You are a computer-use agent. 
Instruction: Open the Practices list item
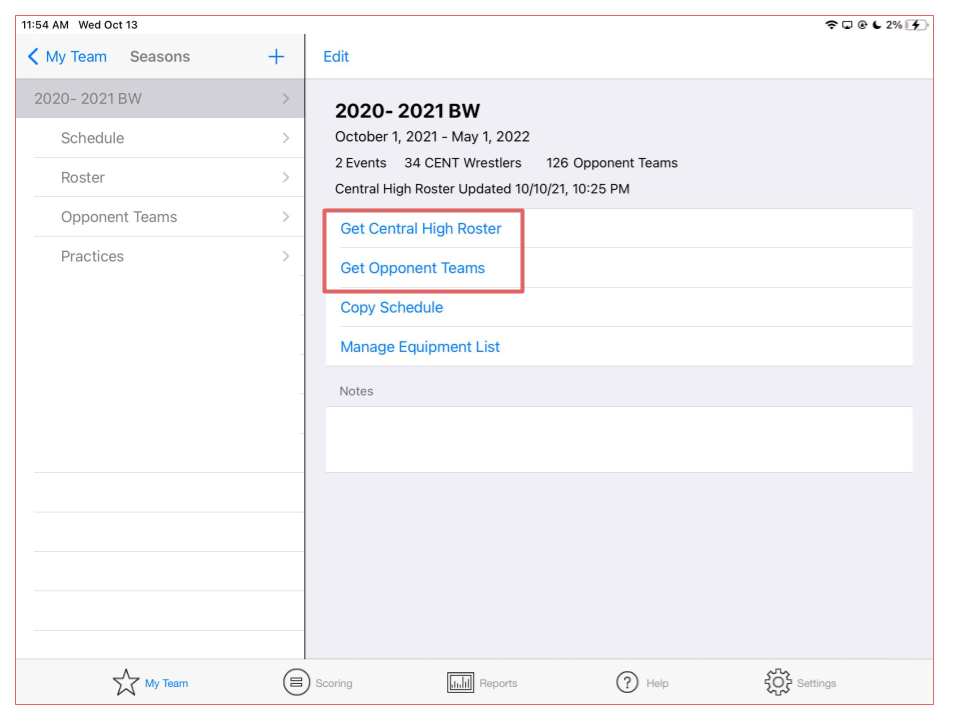point(92,256)
